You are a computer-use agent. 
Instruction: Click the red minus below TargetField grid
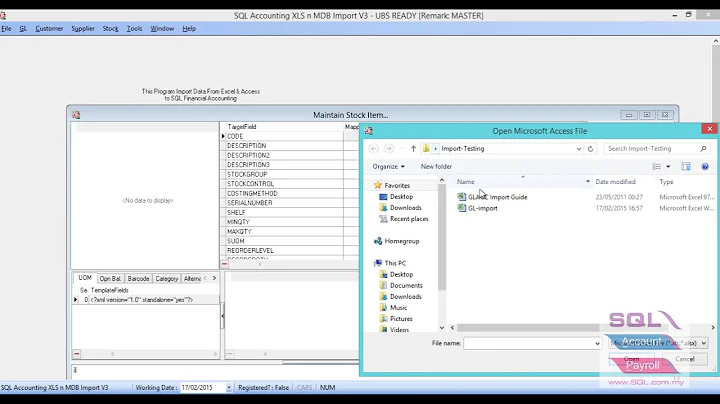(x=224, y=264)
